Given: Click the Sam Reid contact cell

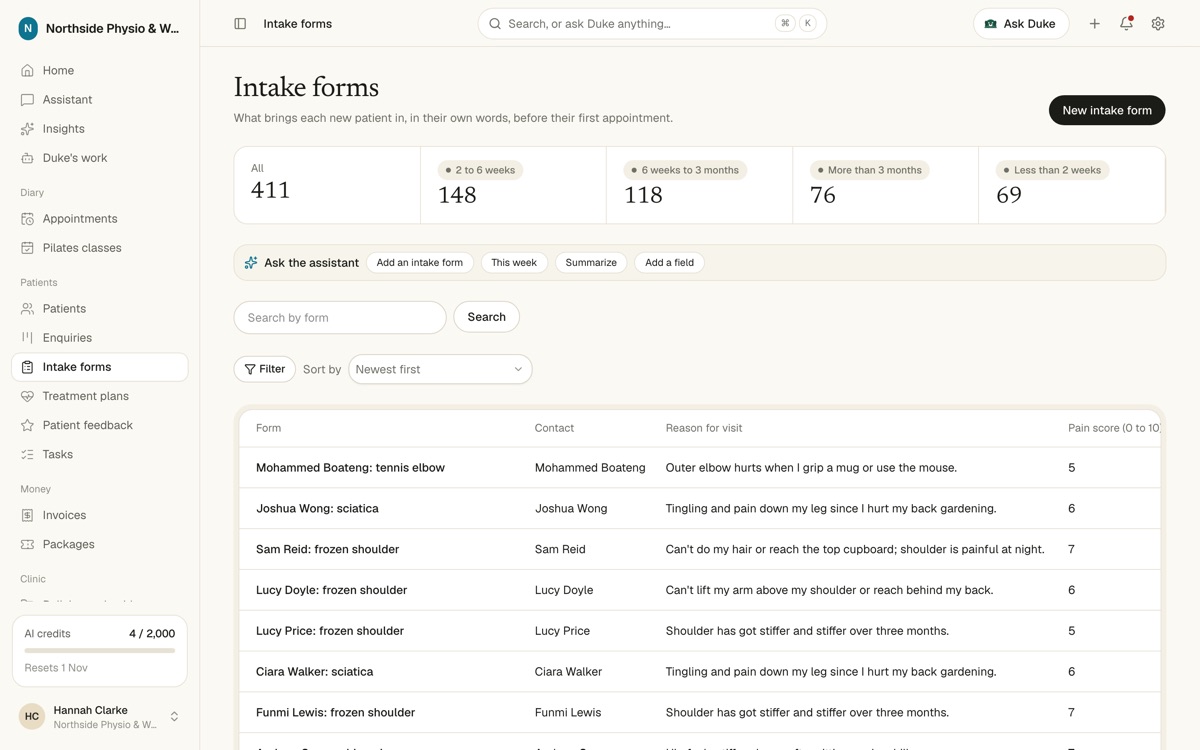Looking at the screenshot, I should tap(560, 550).
